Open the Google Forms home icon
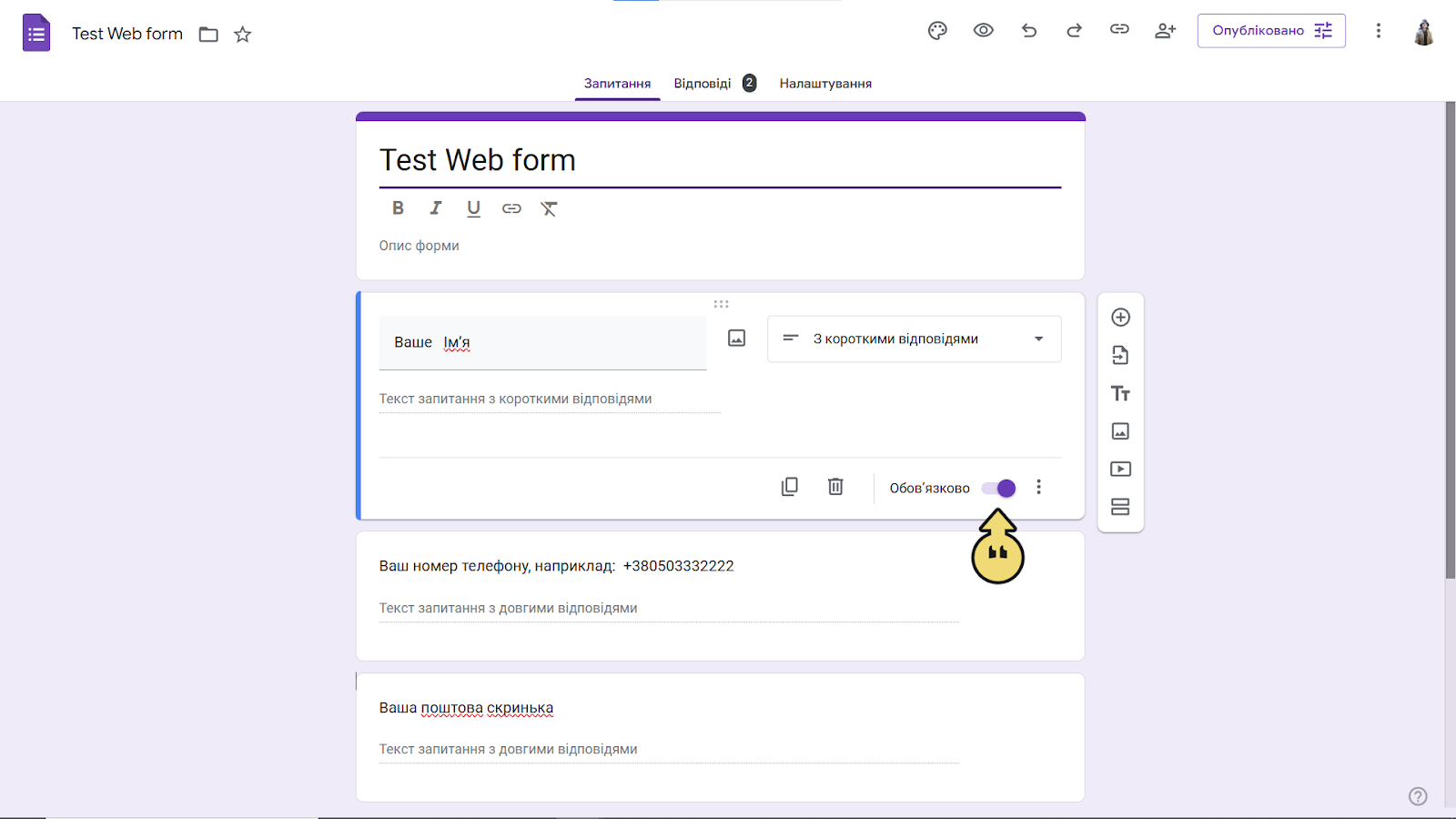Viewport: 1456px width, 819px height. click(36, 34)
